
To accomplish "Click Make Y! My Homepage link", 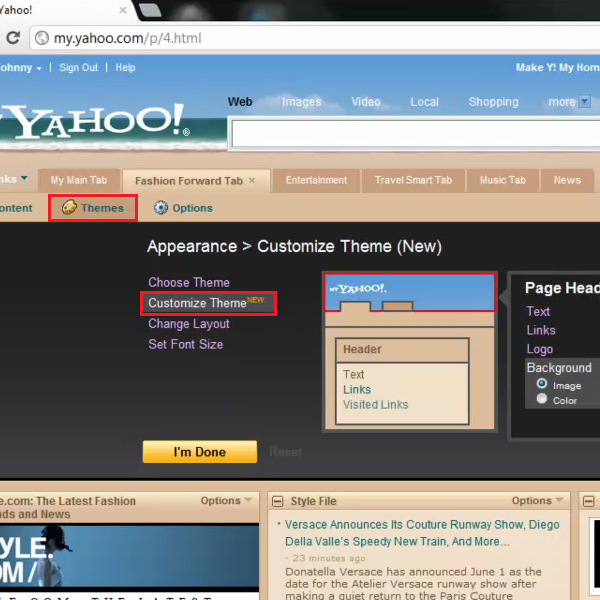I will pyautogui.click(x=558, y=68).
